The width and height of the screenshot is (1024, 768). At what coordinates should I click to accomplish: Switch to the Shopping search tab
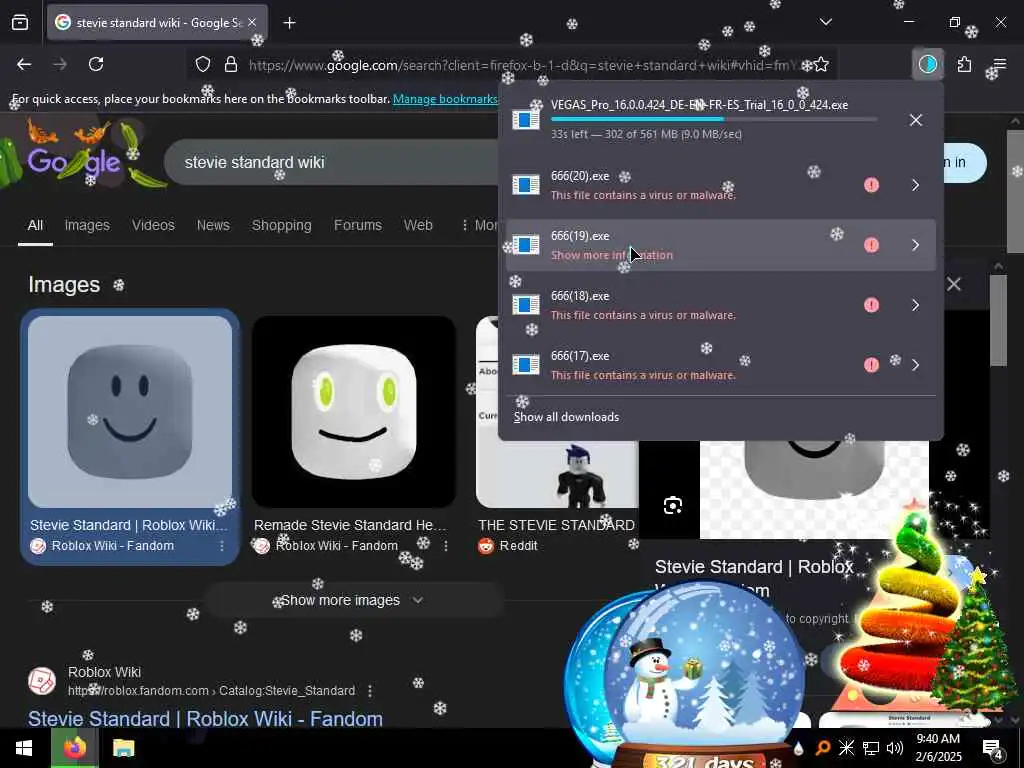point(281,225)
